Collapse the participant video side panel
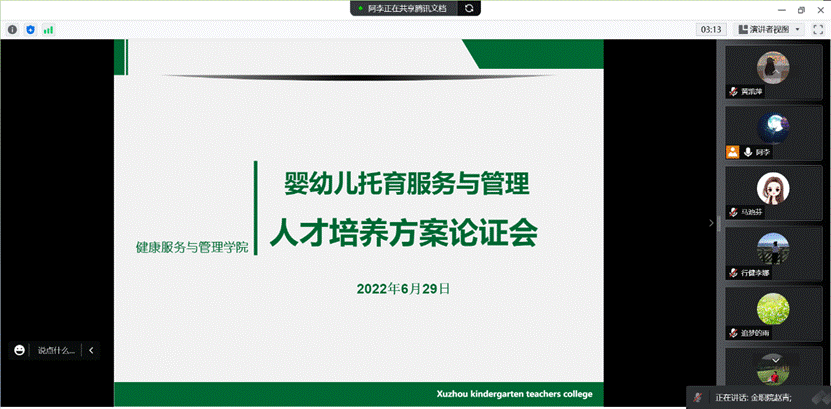This screenshot has height=409, width=831. pos(711,223)
